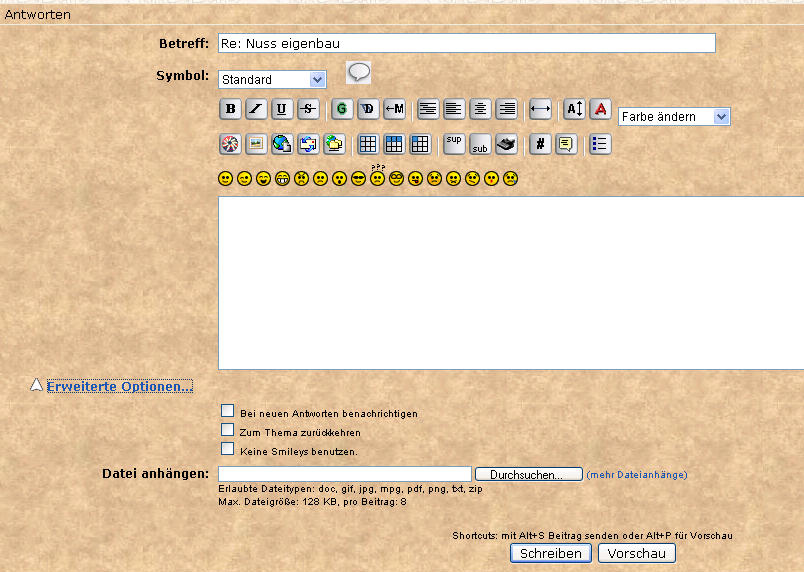
Task: Open the Symbol 'Standard' dropdown
Action: tap(272, 79)
